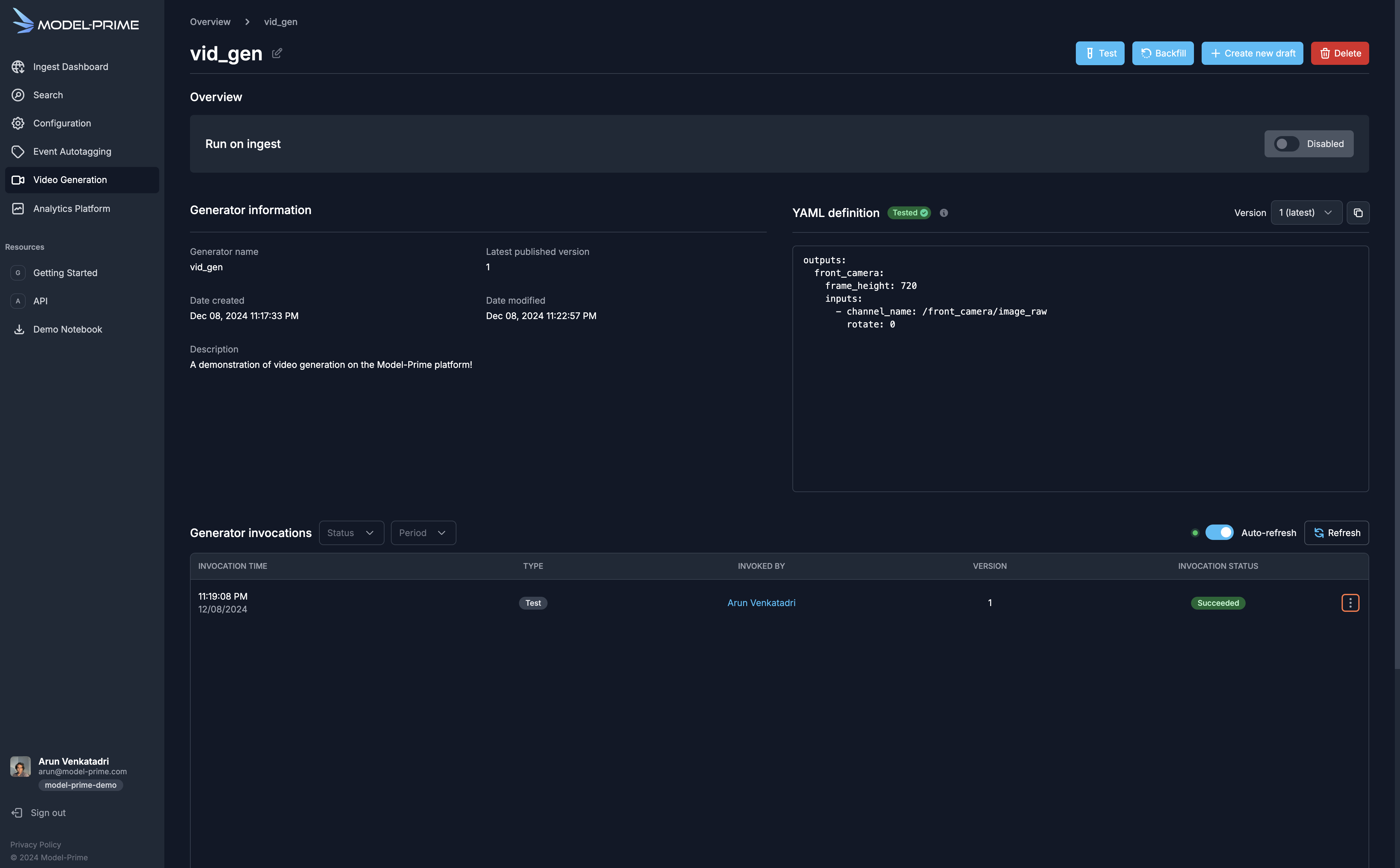This screenshot has width=1400, height=868.
Task: Click the vid_gen breadcrumb
Action: pyautogui.click(x=281, y=22)
